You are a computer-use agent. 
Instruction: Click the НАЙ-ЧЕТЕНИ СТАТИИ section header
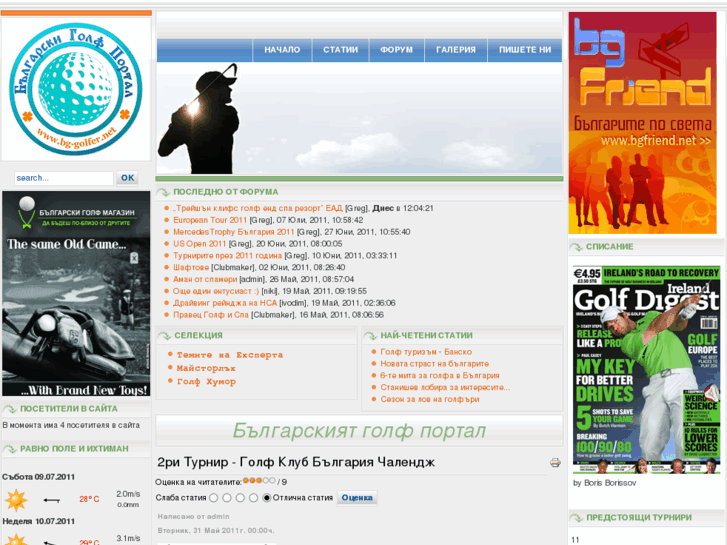[427, 335]
